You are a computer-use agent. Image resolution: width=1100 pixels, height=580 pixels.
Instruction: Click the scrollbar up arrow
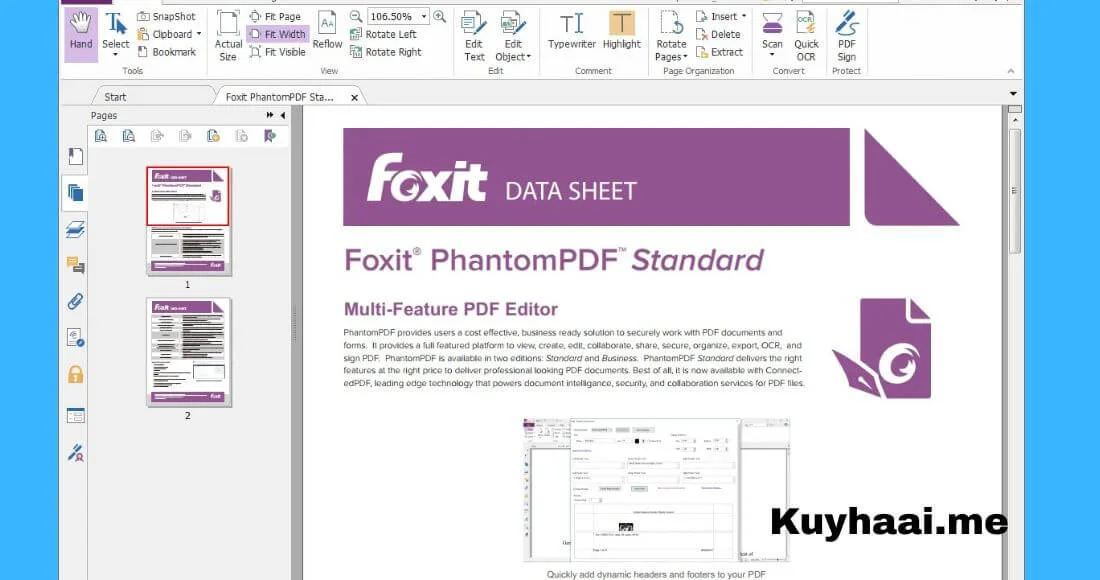(1014, 121)
